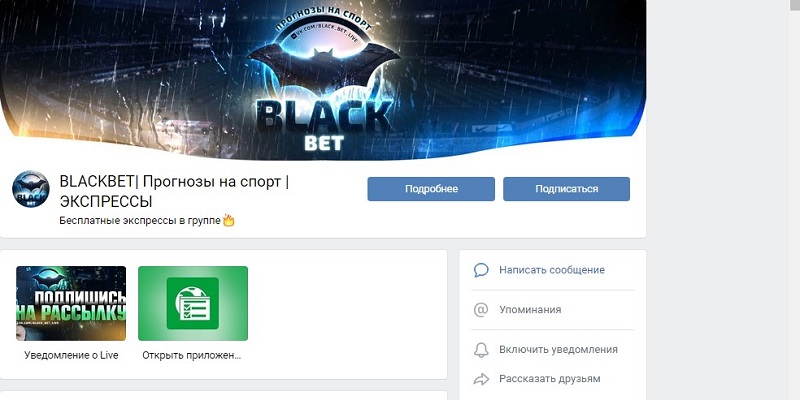The image size is (800, 400).
Task: Open the BLACKBET group avatar
Action: [x=31, y=189]
